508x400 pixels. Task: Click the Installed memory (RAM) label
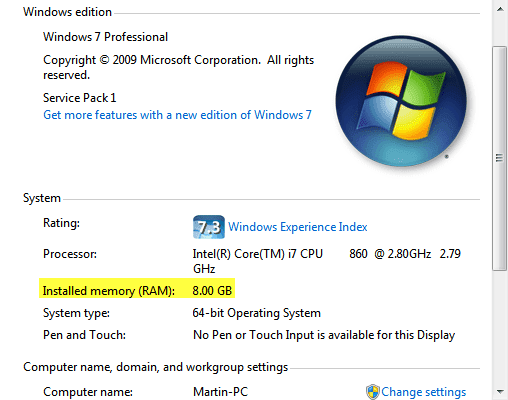[x=109, y=291]
